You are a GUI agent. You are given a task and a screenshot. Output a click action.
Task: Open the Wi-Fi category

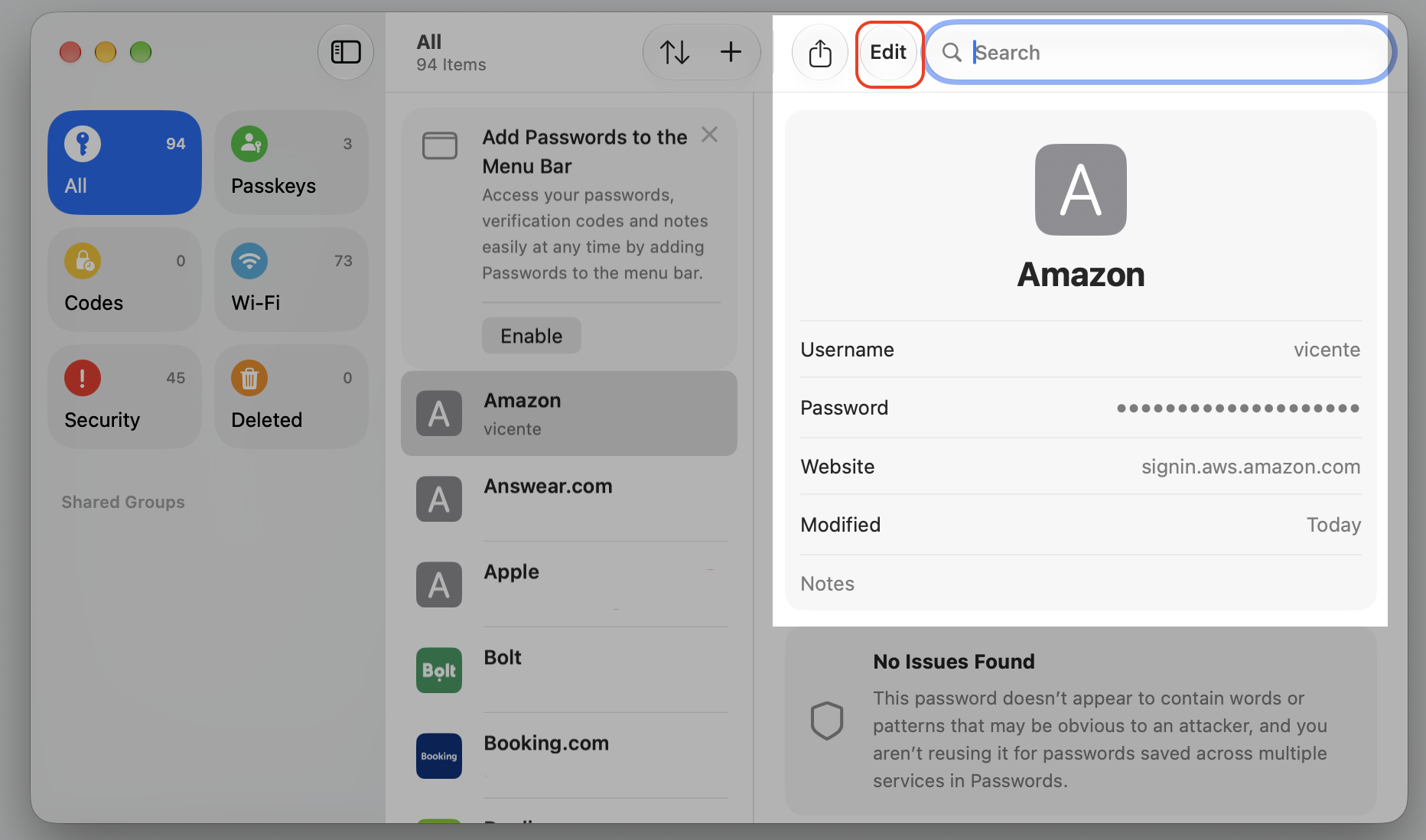pos(291,279)
